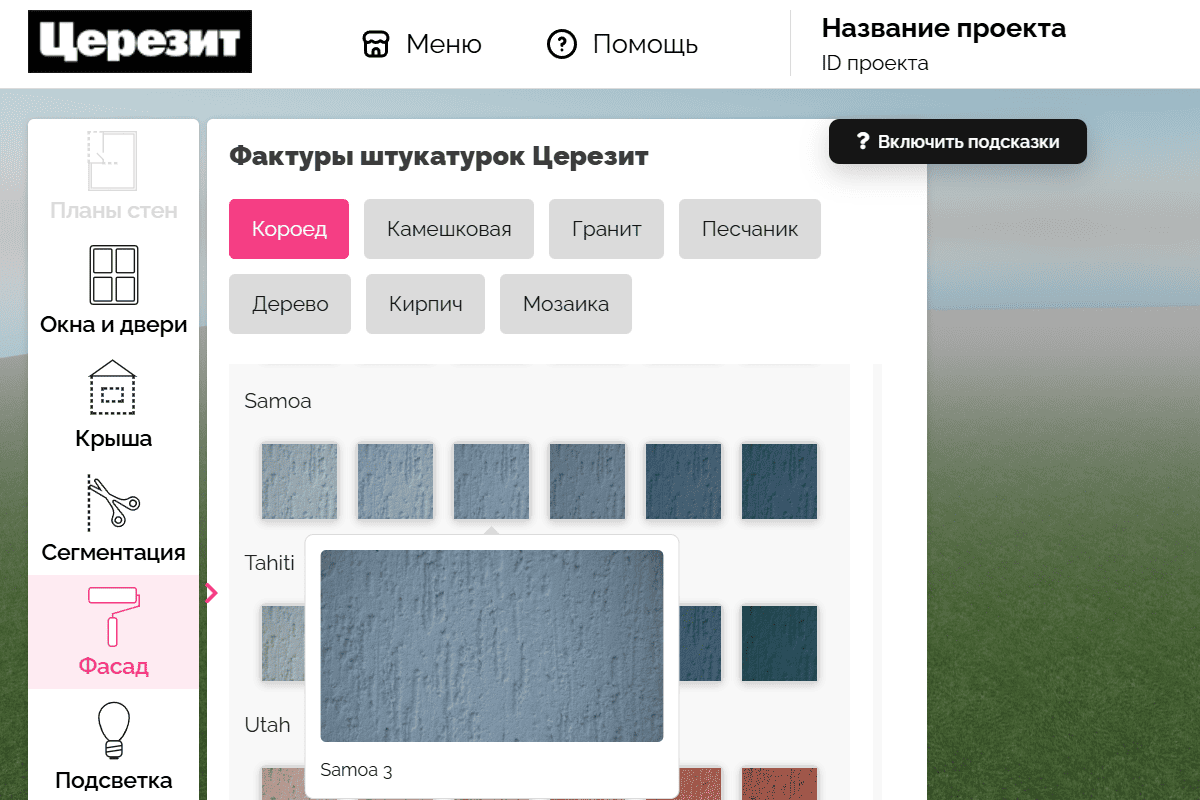
Task: Pick the first Utah swatch, partly covered by the preview
Action: click(283, 783)
